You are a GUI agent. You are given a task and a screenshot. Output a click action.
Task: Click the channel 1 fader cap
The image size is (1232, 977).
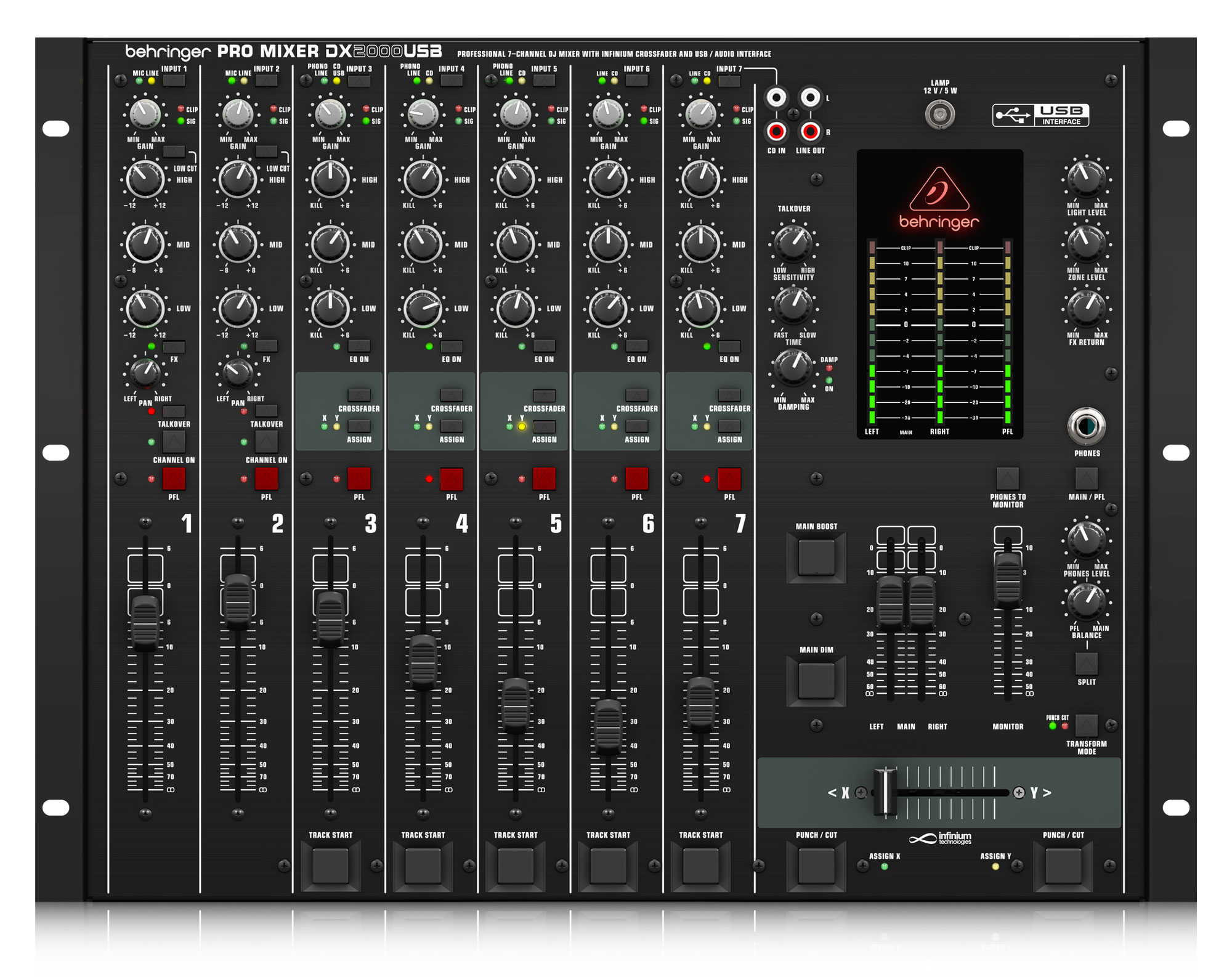pos(145,622)
